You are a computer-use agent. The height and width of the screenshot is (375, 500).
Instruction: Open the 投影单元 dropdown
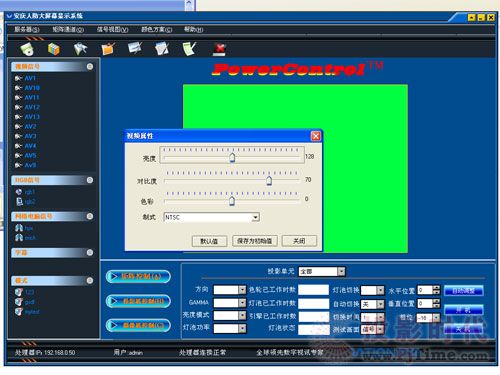point(341,272)
